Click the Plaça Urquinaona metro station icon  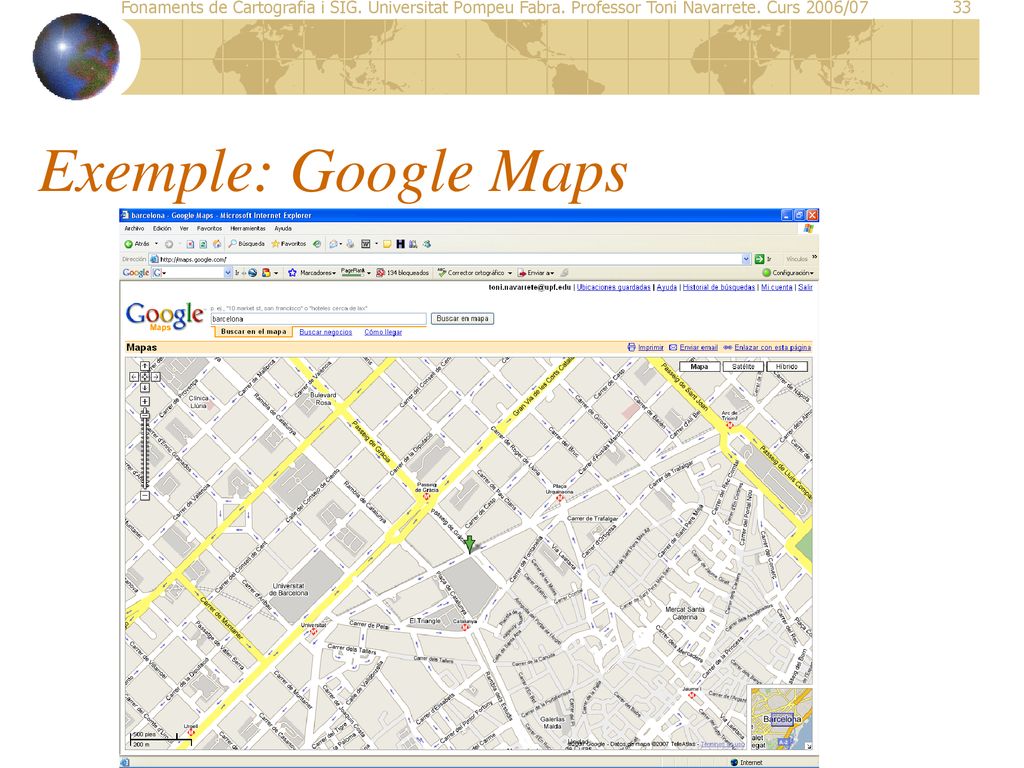point(560,498)
